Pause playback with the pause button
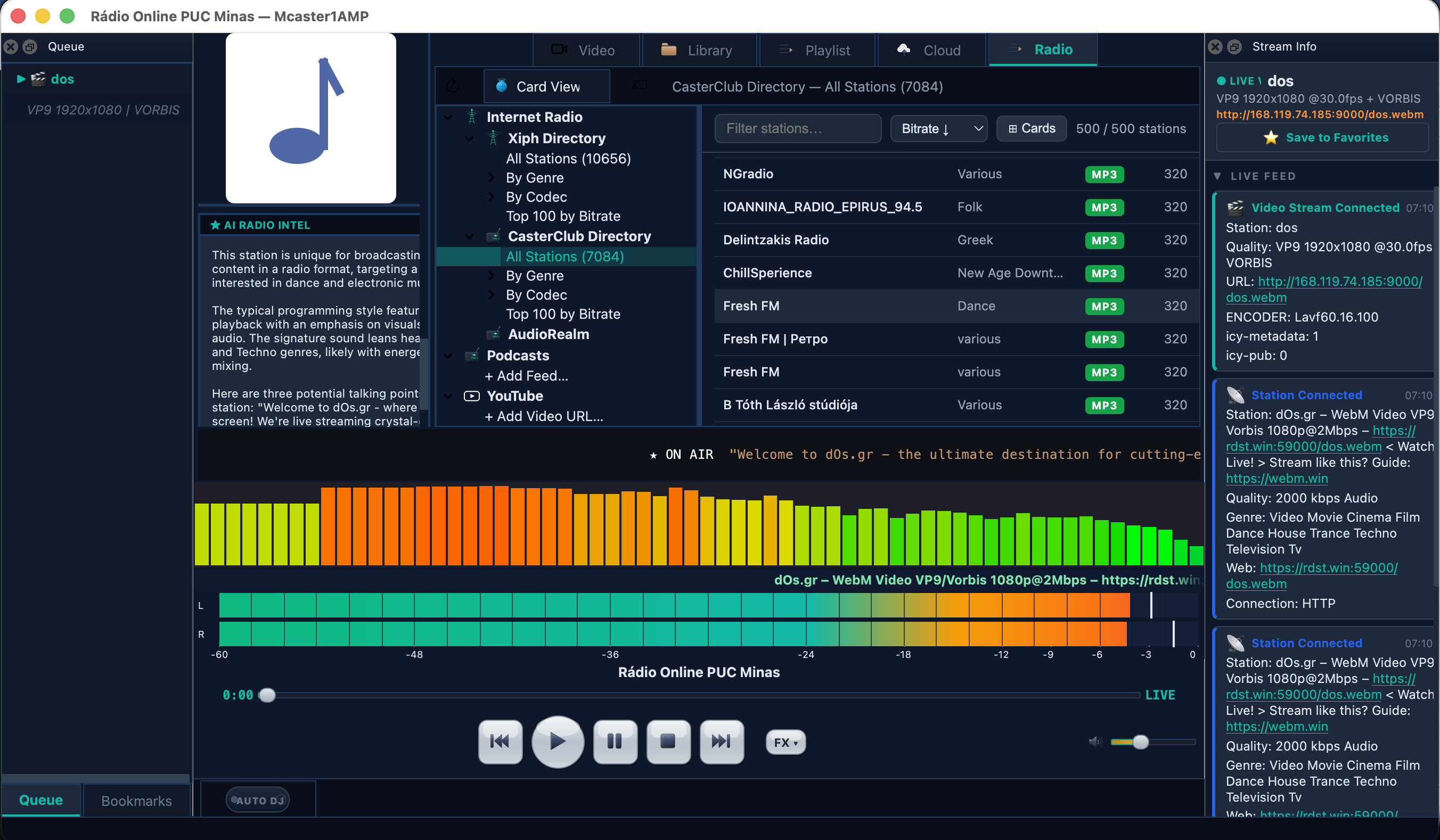Image resolution: width=1440 pixels, height=840 pixels. pos(615,741)
